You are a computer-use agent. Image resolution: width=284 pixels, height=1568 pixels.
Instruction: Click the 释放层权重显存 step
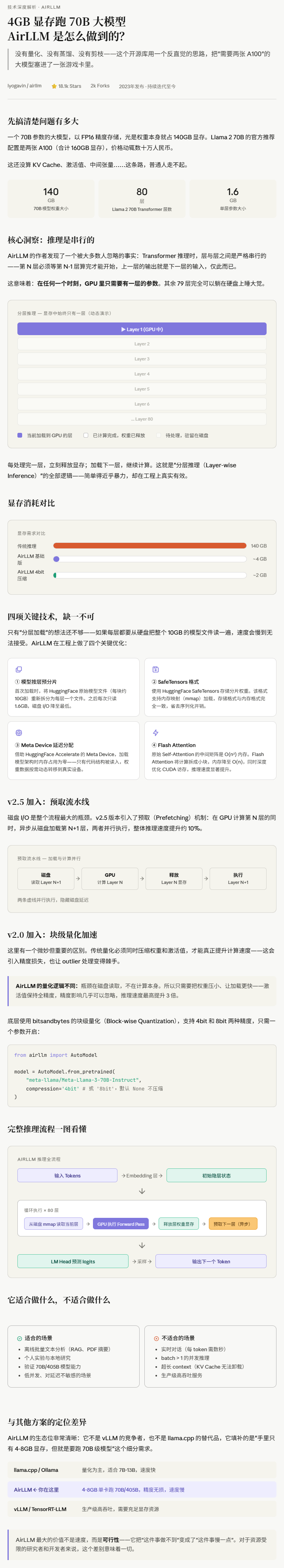(179, 1223)
